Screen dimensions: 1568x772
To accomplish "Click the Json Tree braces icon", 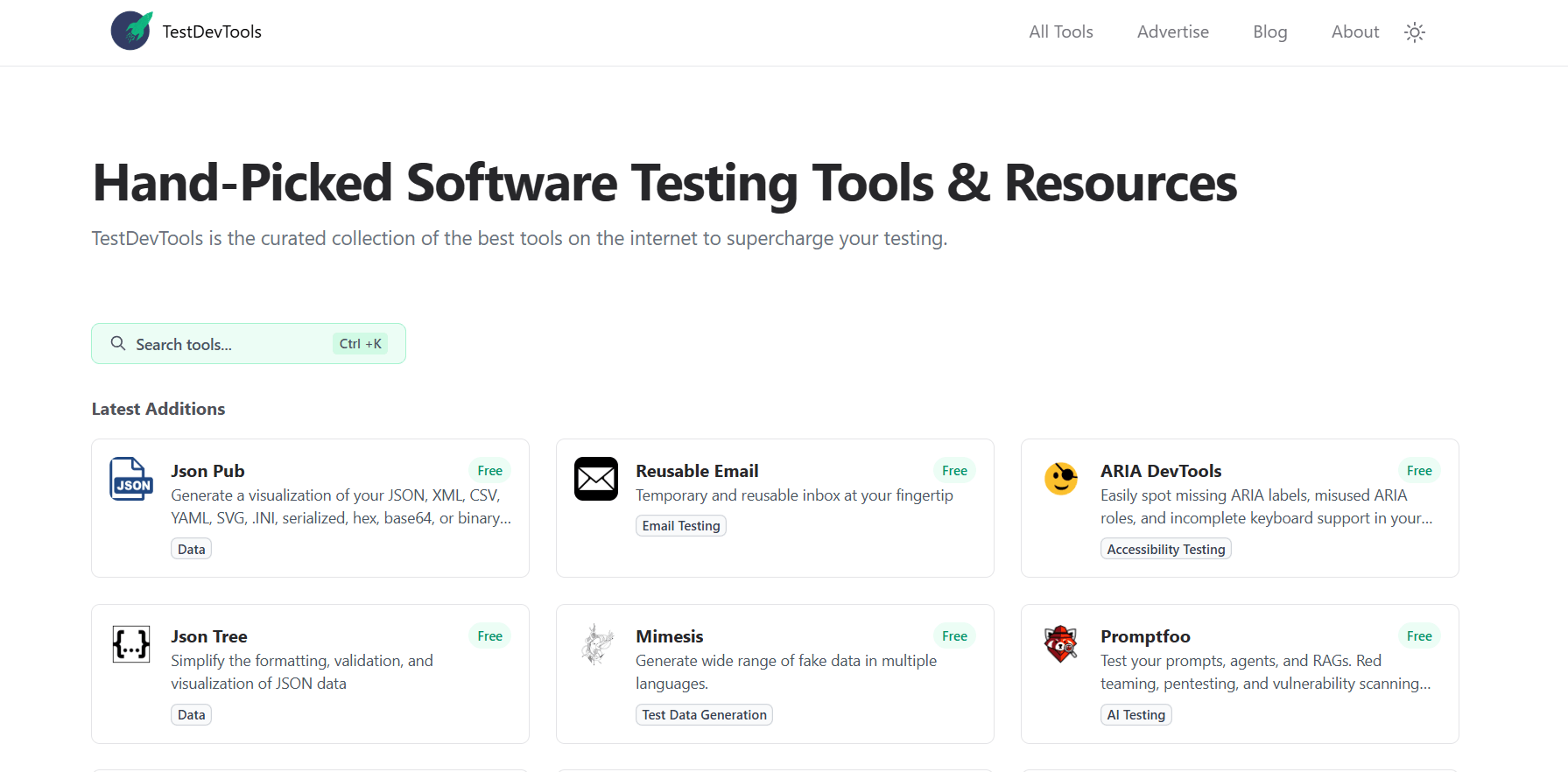I will click(131, 644).
